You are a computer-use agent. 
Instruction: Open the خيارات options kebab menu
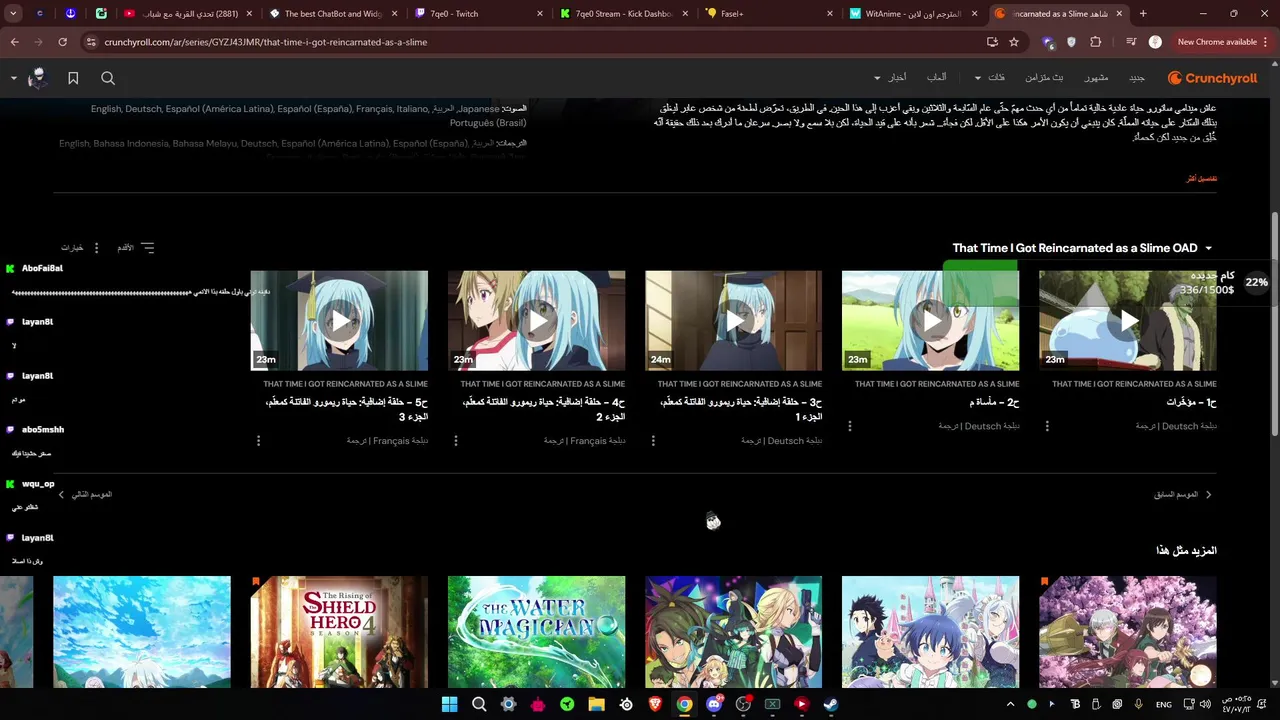pyautogui.click(x=96, y=247)
